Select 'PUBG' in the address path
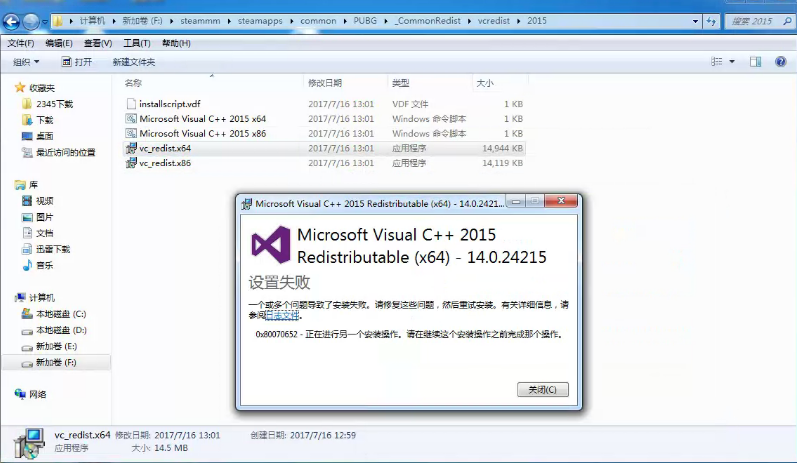The height and width of the screenshot is (463, 801). [x=365, y=21]
